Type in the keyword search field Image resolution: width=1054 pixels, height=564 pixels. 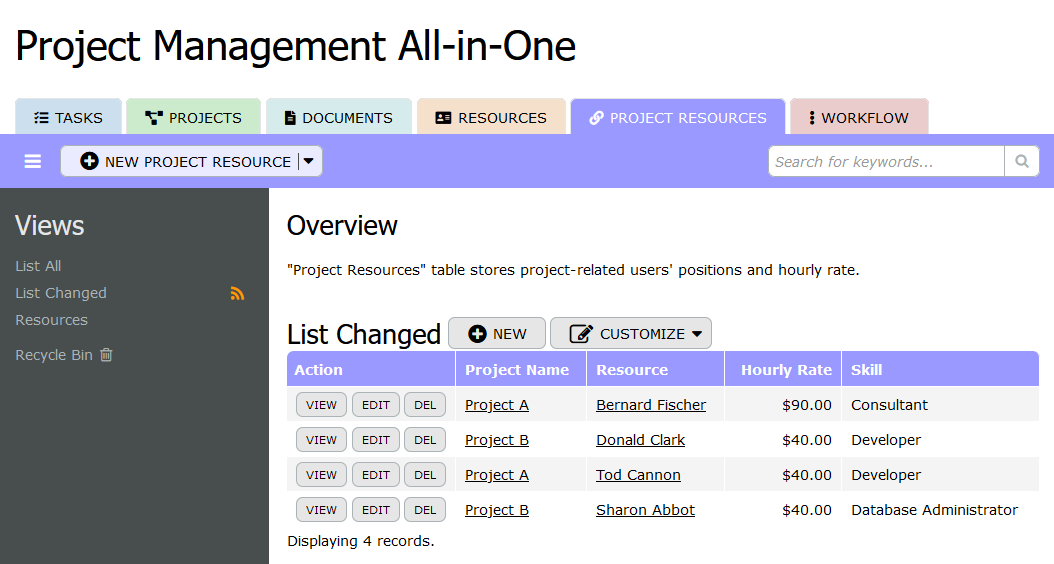(x=885, y=161)
